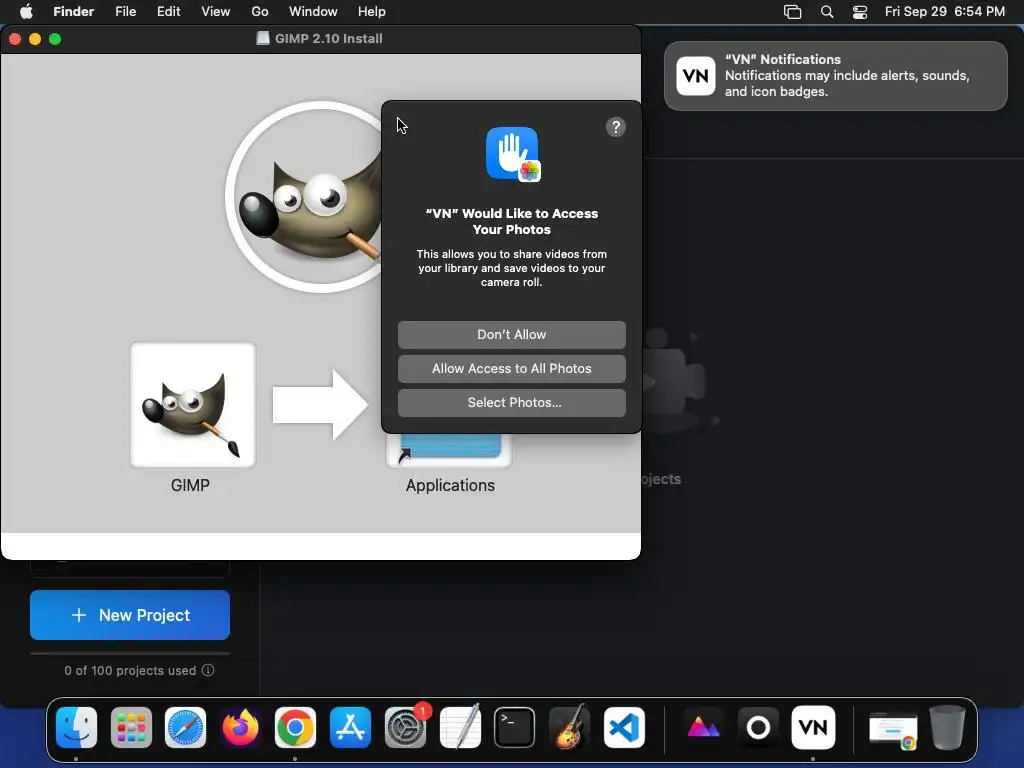Click the Applications label in installer
Viewport: 1024px width, 768px height.
pos(450,485)
